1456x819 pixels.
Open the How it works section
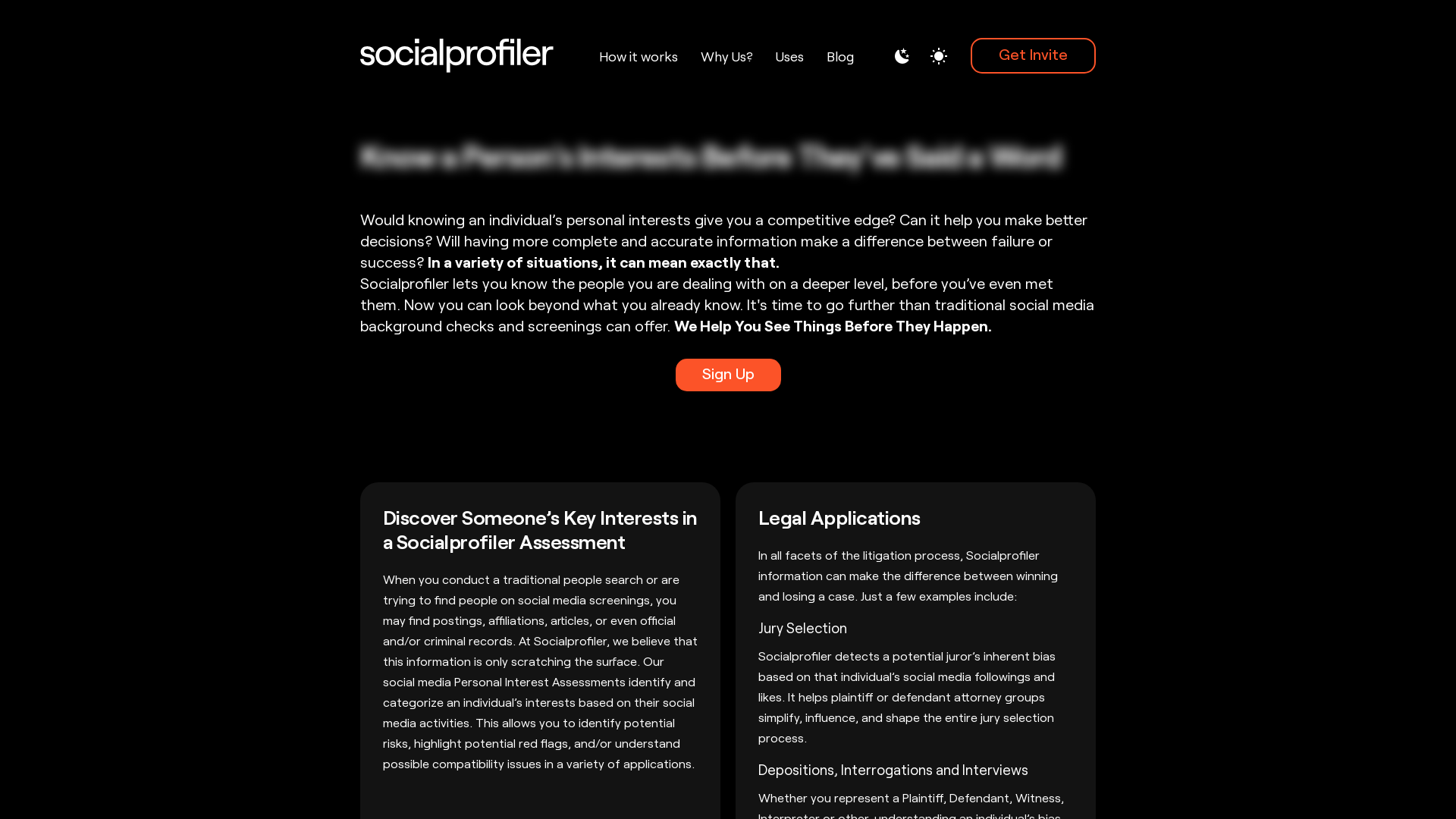[x=638, y=56]
